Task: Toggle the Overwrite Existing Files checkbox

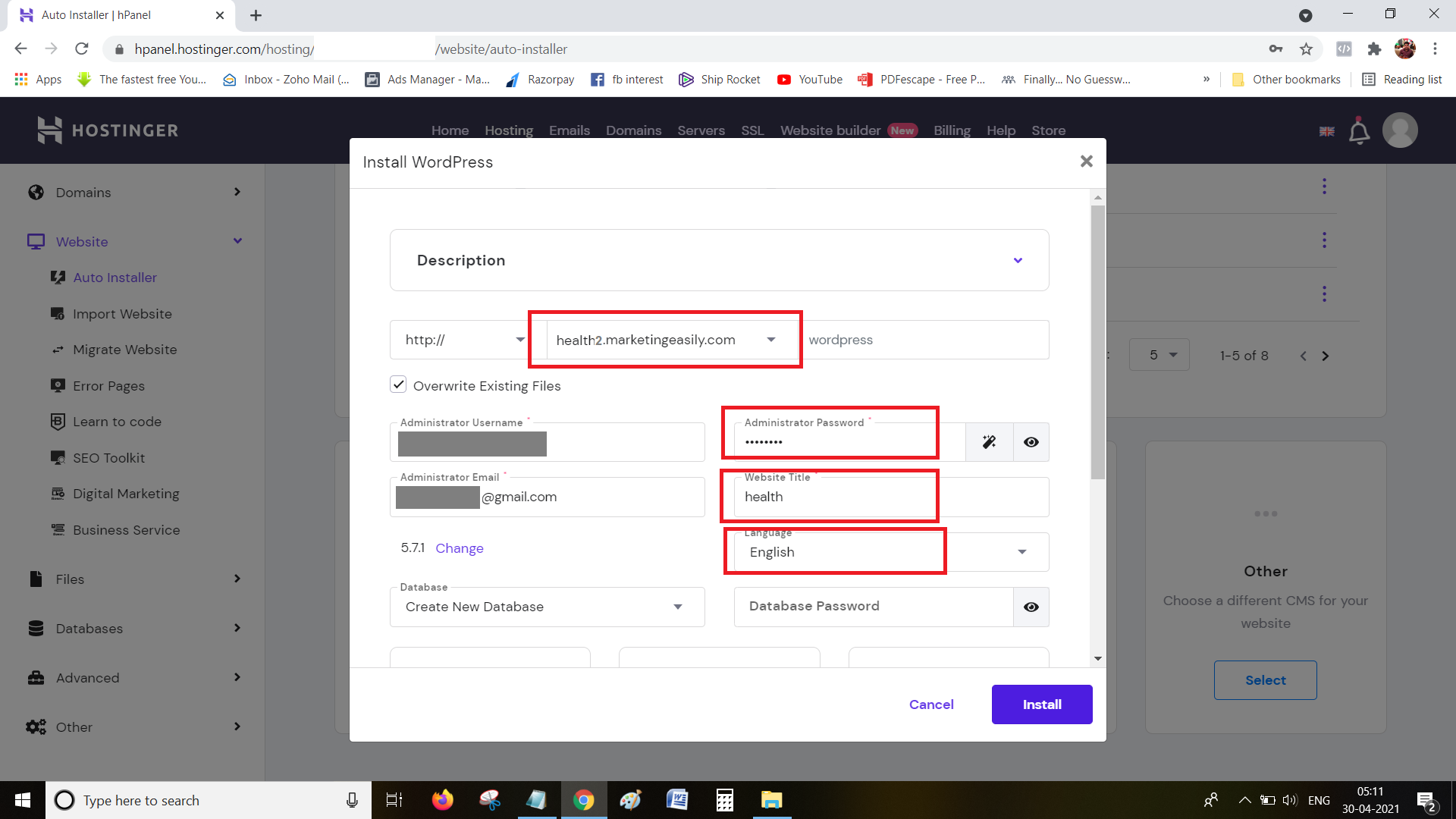Action: (398, 385)
